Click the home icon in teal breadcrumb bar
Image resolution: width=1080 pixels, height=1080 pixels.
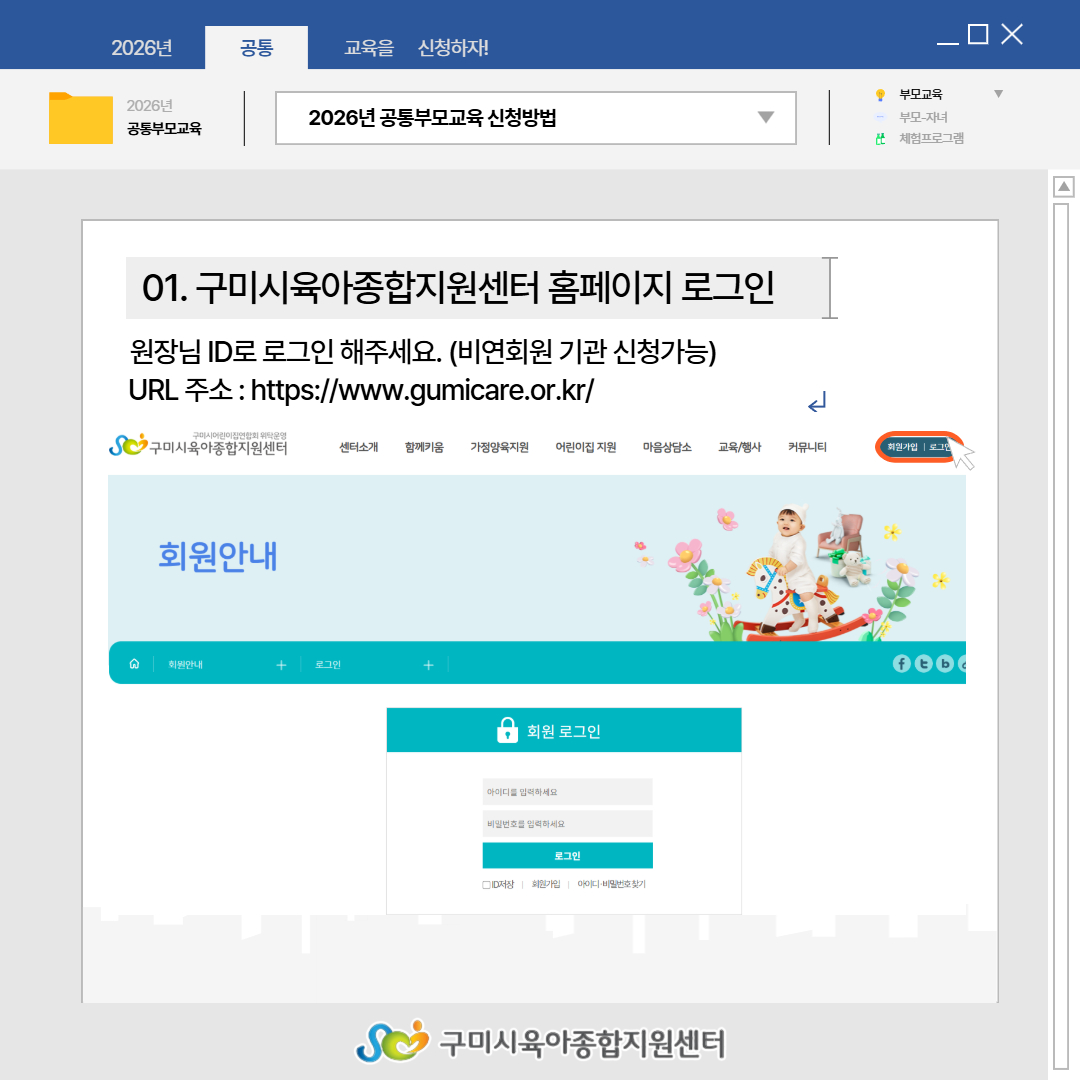(134, 665)
